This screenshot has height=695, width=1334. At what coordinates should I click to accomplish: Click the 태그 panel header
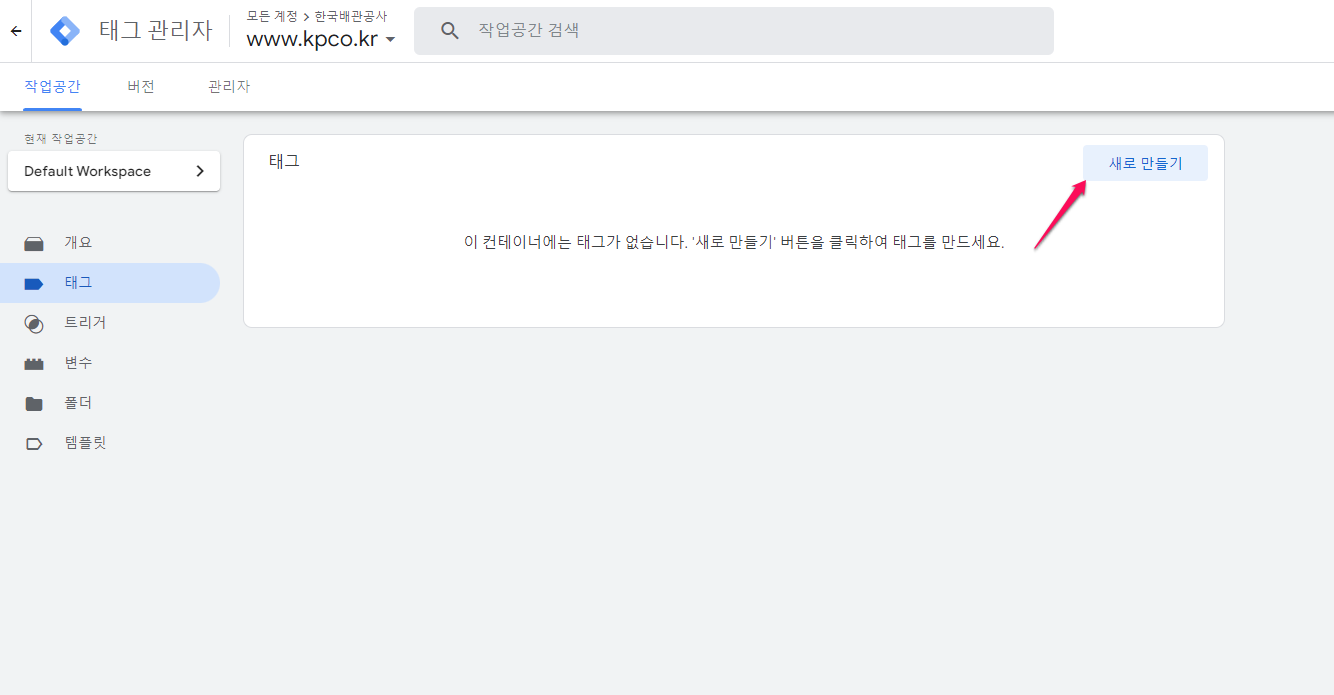click(284, 161)
